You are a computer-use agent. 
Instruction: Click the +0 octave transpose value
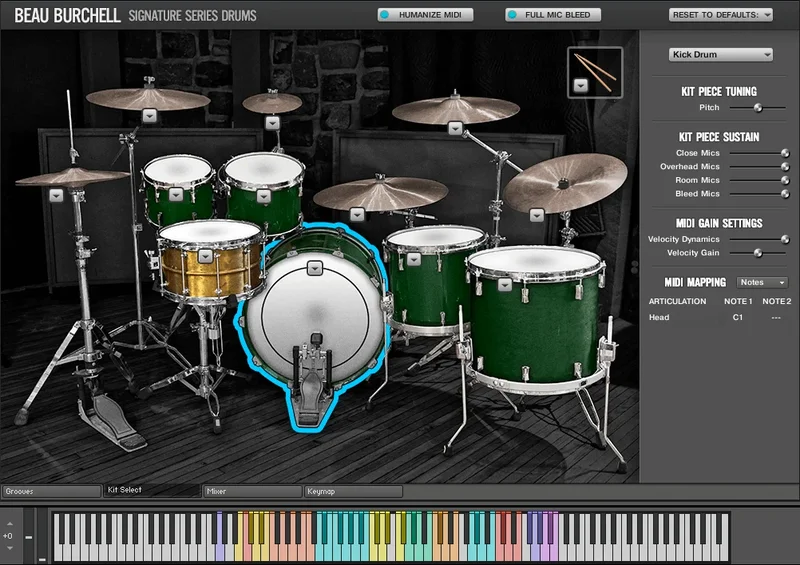click(x=8, y=536)
